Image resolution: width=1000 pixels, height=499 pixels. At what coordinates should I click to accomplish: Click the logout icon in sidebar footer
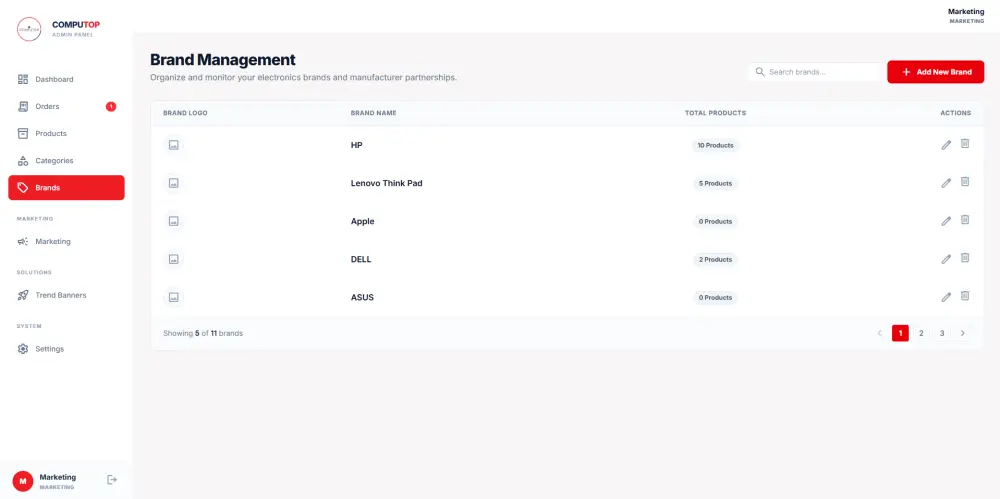click(x=112, y=479)
